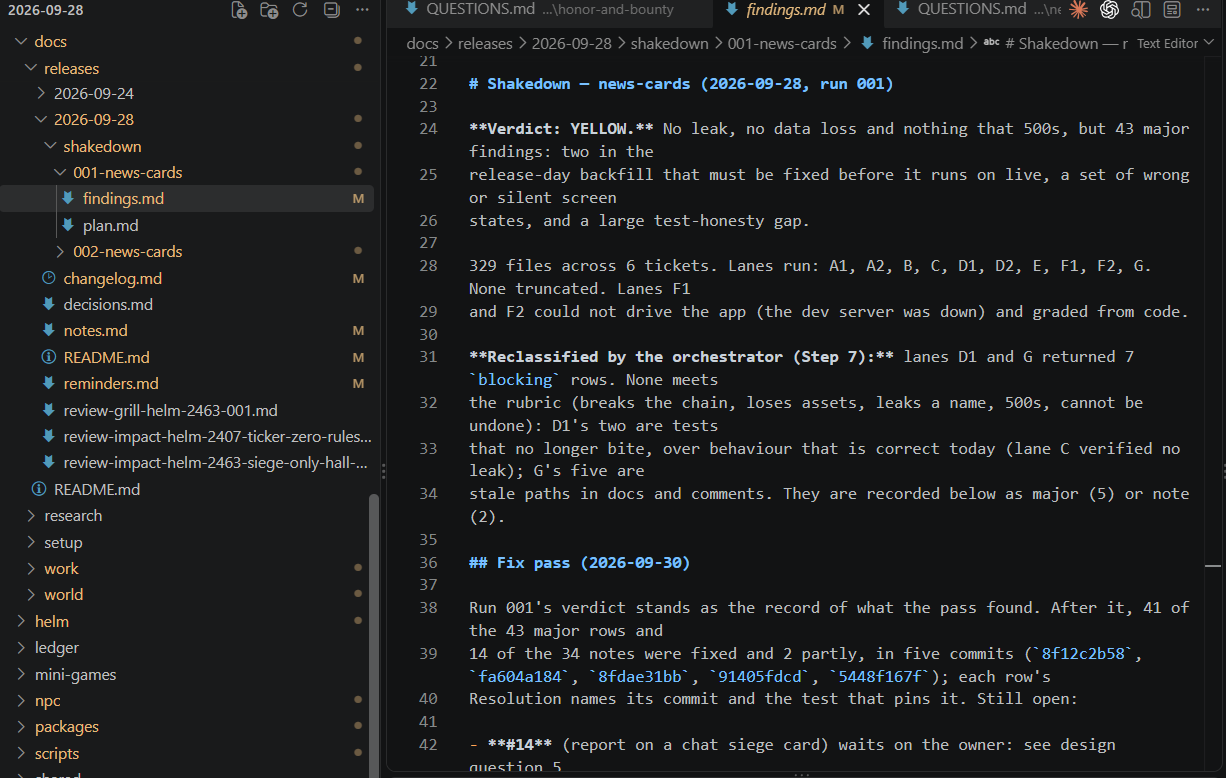Click markdown icon on second QUESTIONS.md tab
The height and width of the screenshot is (778, 1226).
click(903, 10)
